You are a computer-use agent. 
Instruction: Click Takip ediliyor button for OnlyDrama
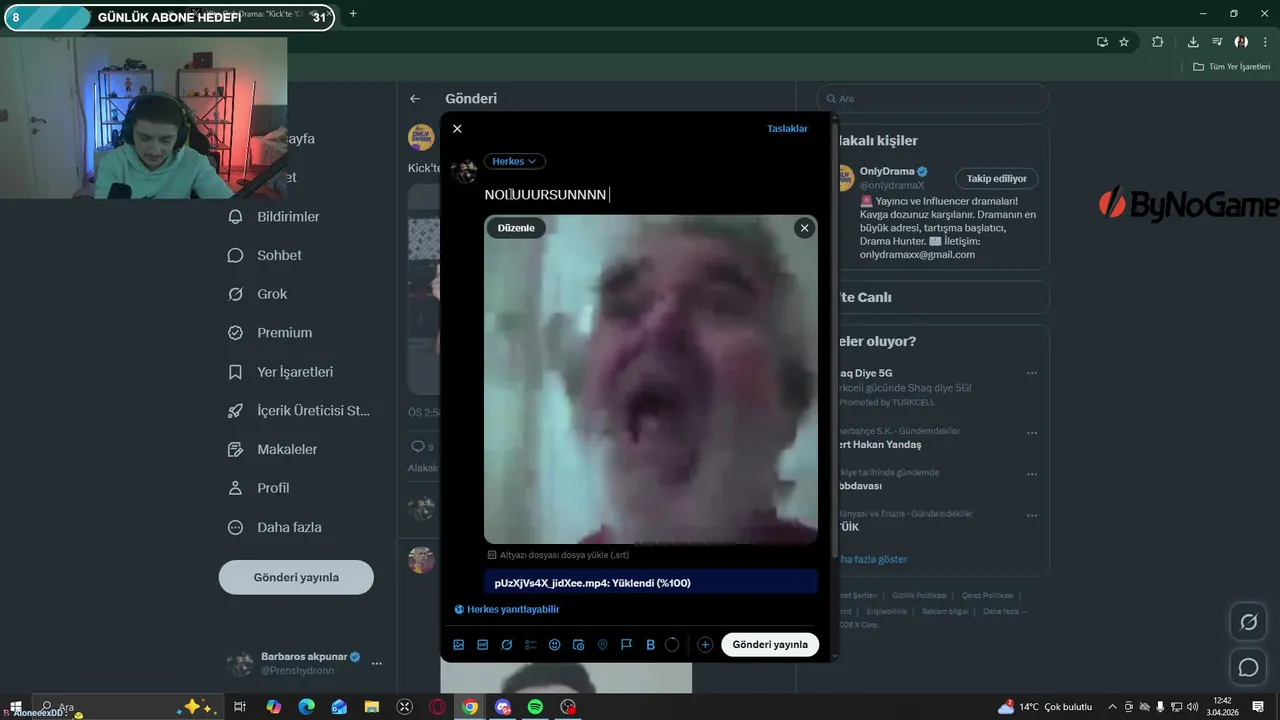pyautogui.click(x=997, y=178)
